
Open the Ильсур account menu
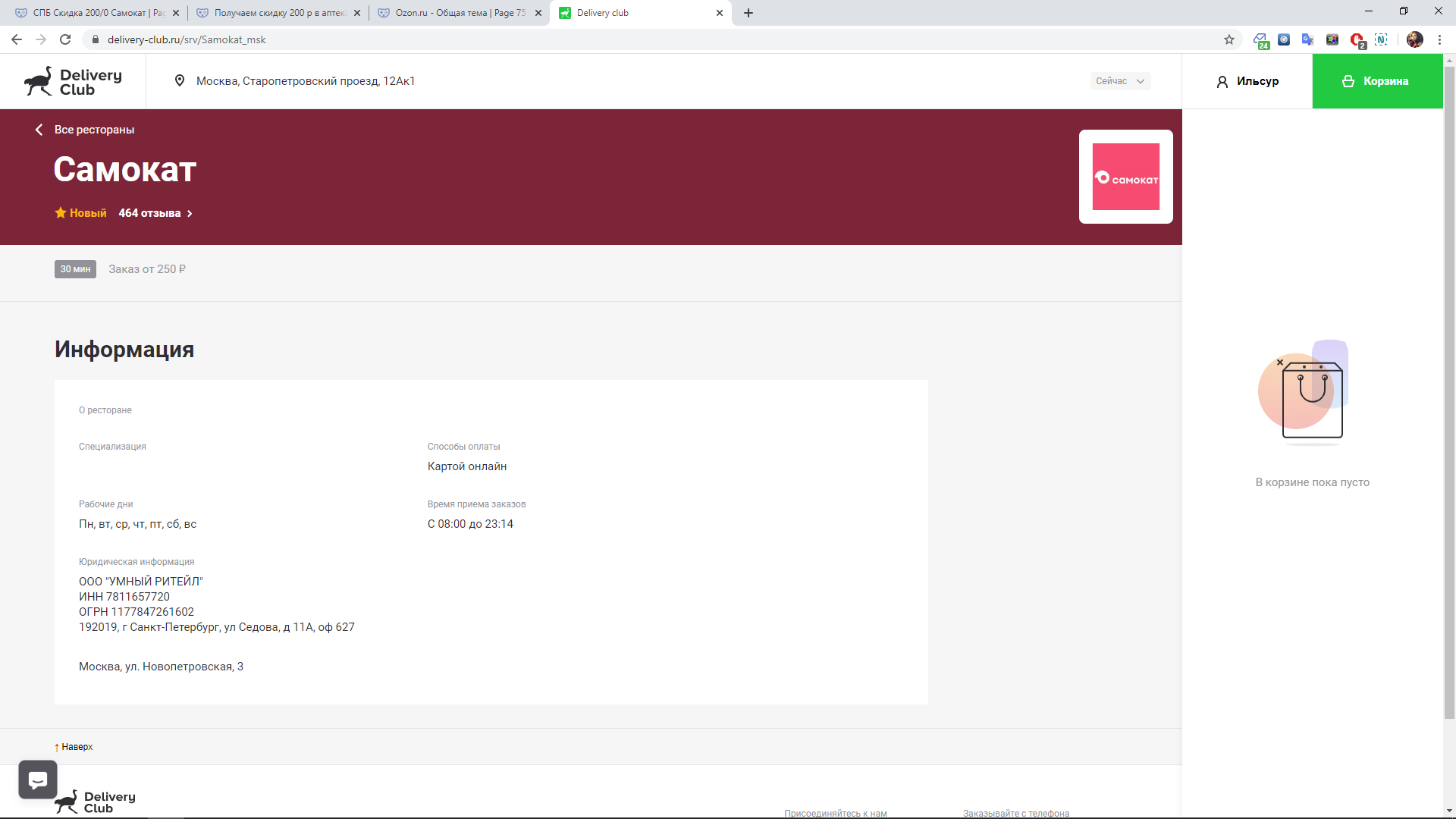[1247, 81]
